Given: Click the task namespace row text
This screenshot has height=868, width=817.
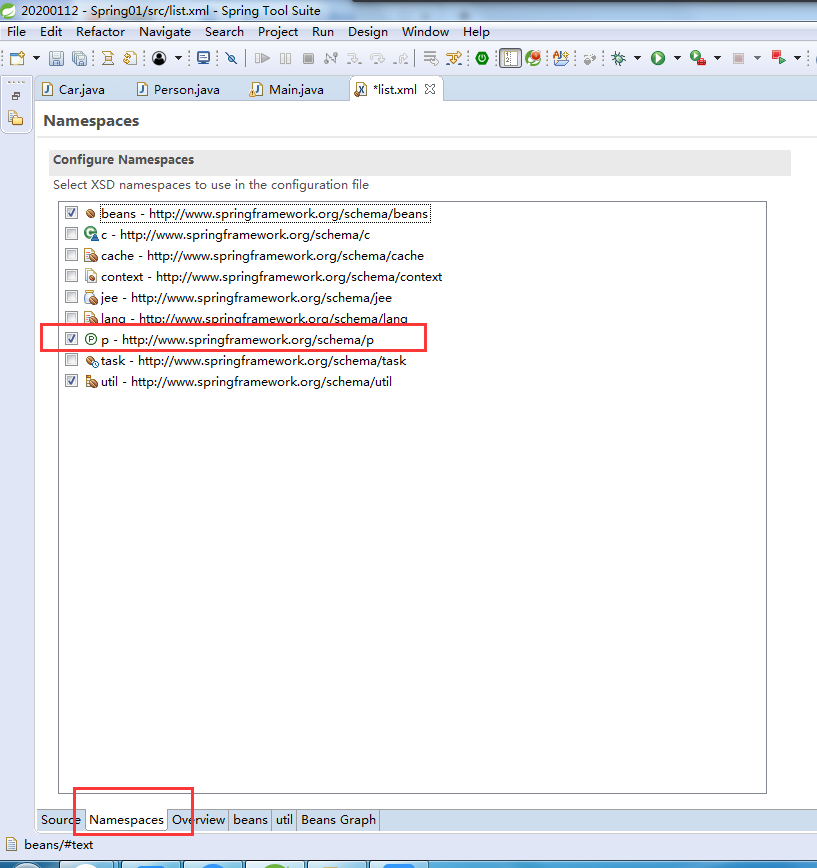Looking at the screenshot, I should coord(254,360).
